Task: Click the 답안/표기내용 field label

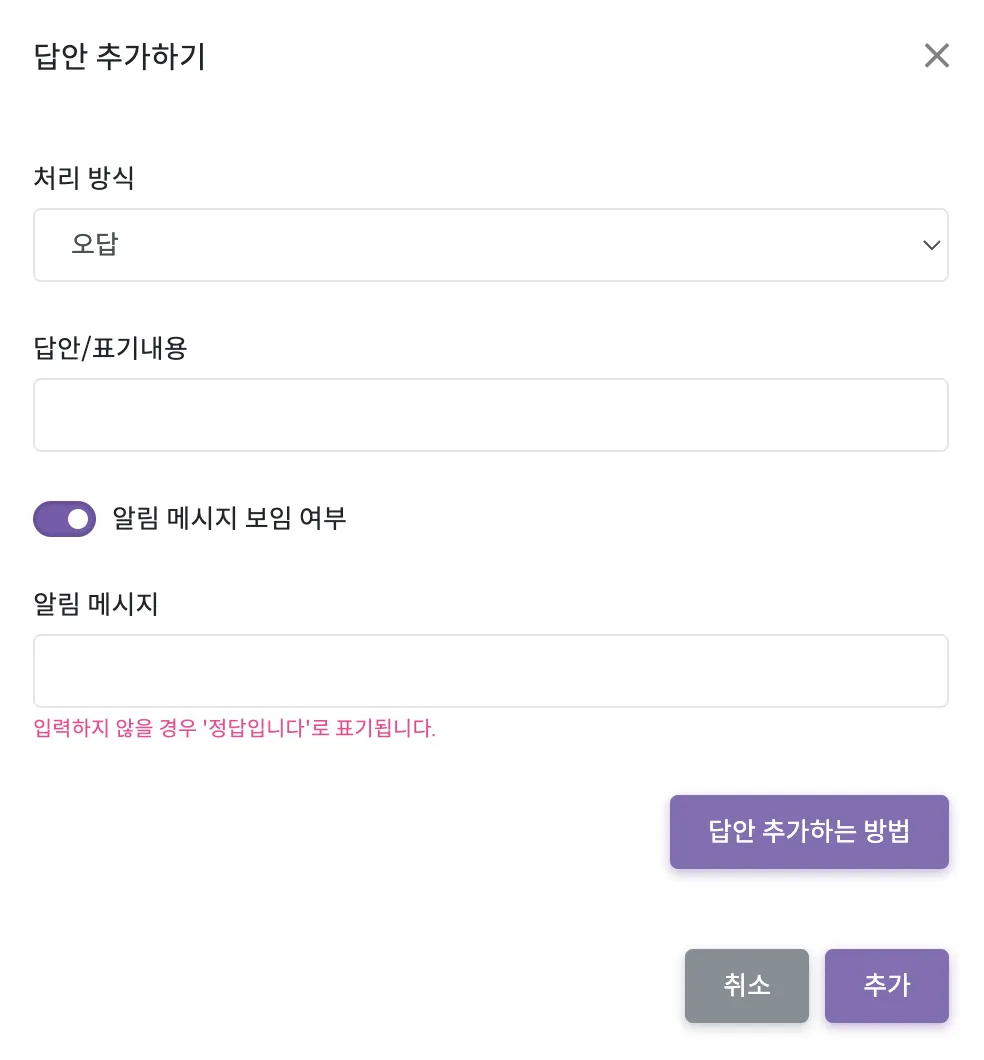Action: 110,349
